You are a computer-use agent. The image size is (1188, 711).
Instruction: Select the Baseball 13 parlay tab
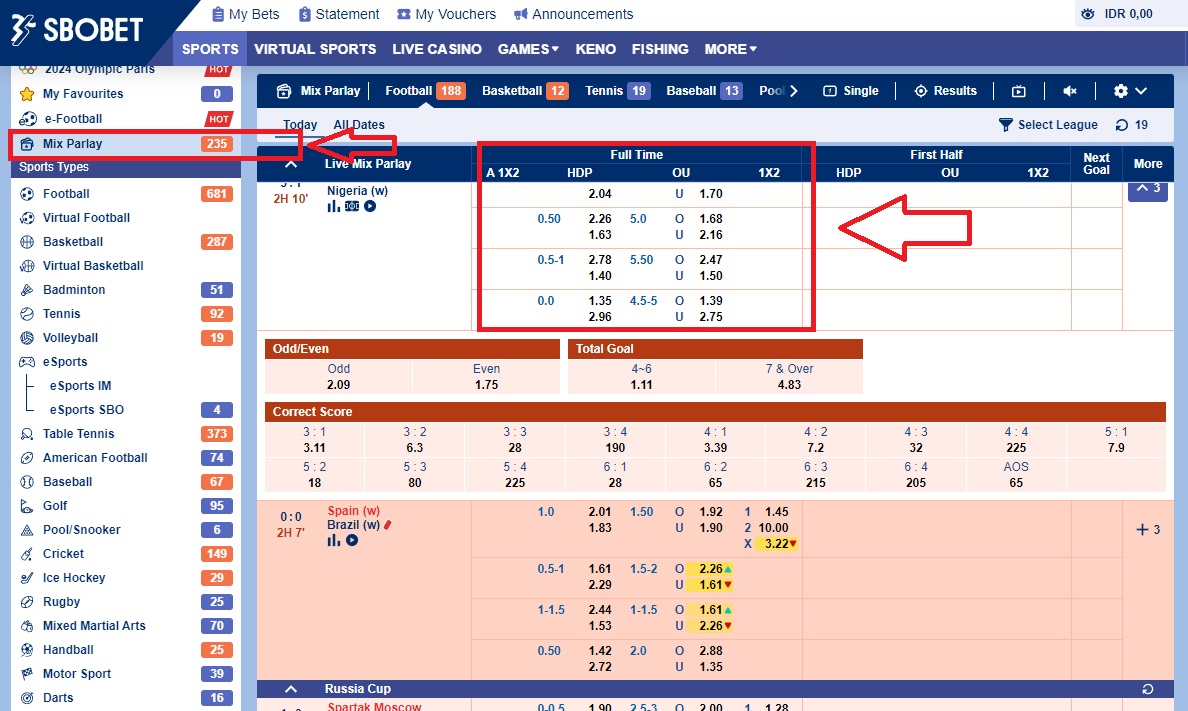coord(704,91)
